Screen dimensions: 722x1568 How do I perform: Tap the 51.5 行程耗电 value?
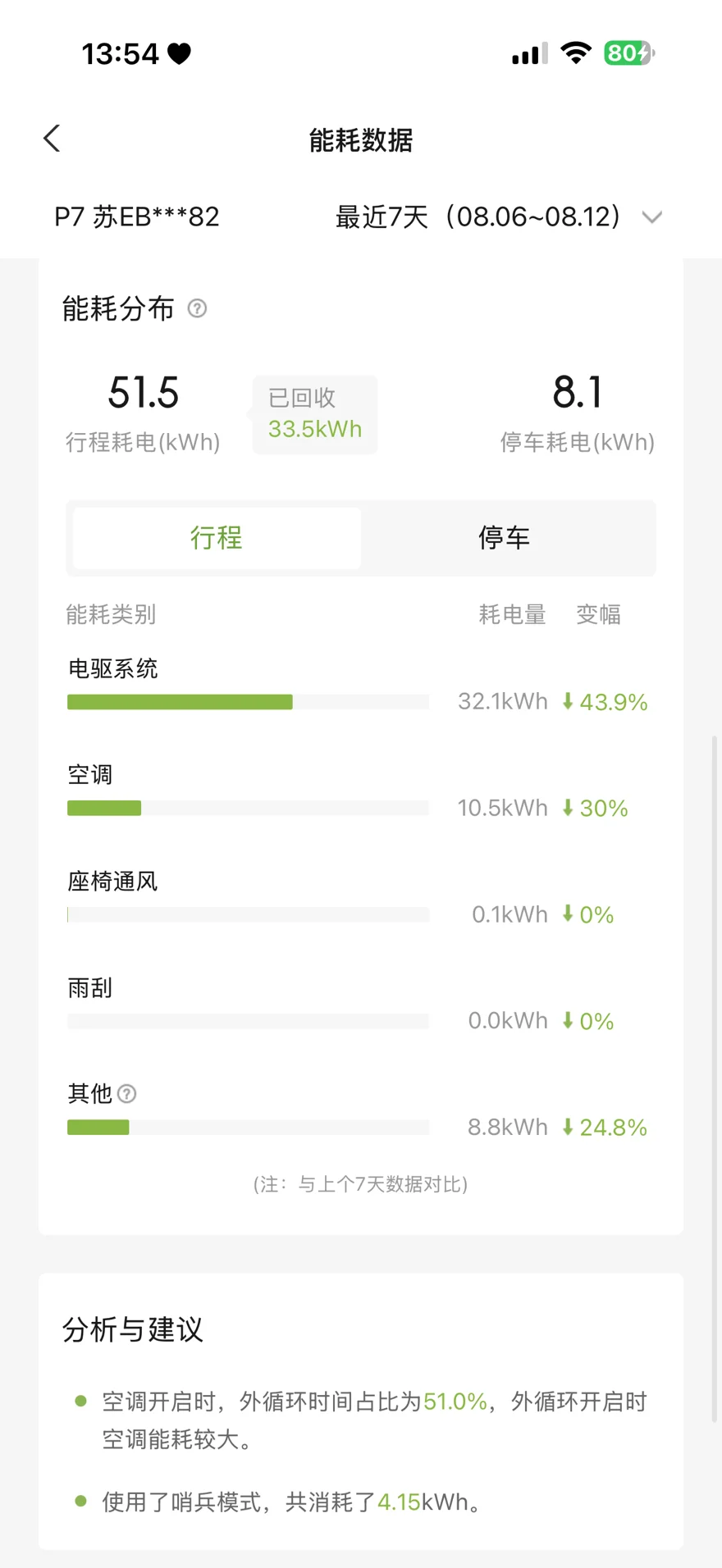pos(144,392)
